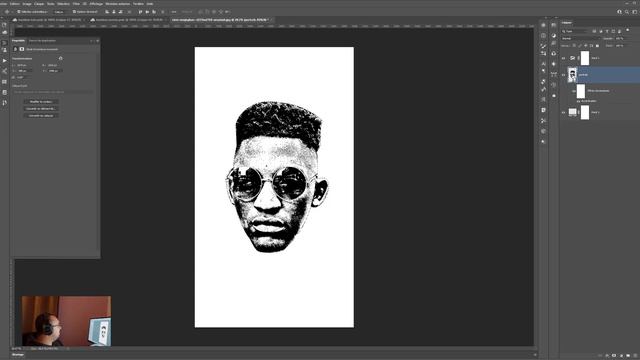Hide the selected portrait smart object layer
Screen dimensions: 640x360
563,75
